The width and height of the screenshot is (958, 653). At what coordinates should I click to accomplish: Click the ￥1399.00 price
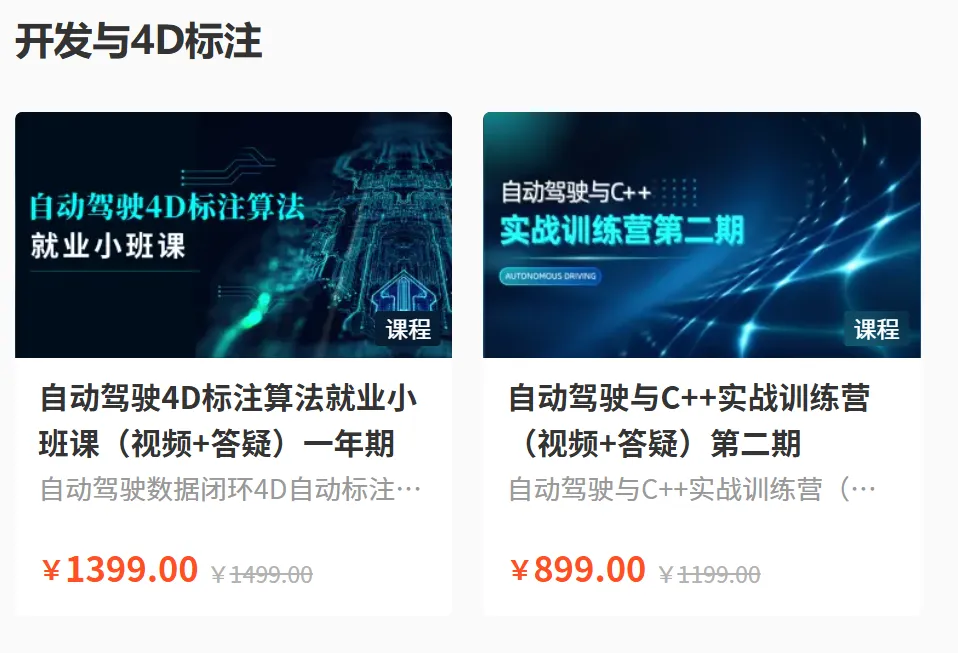[120, 569]
